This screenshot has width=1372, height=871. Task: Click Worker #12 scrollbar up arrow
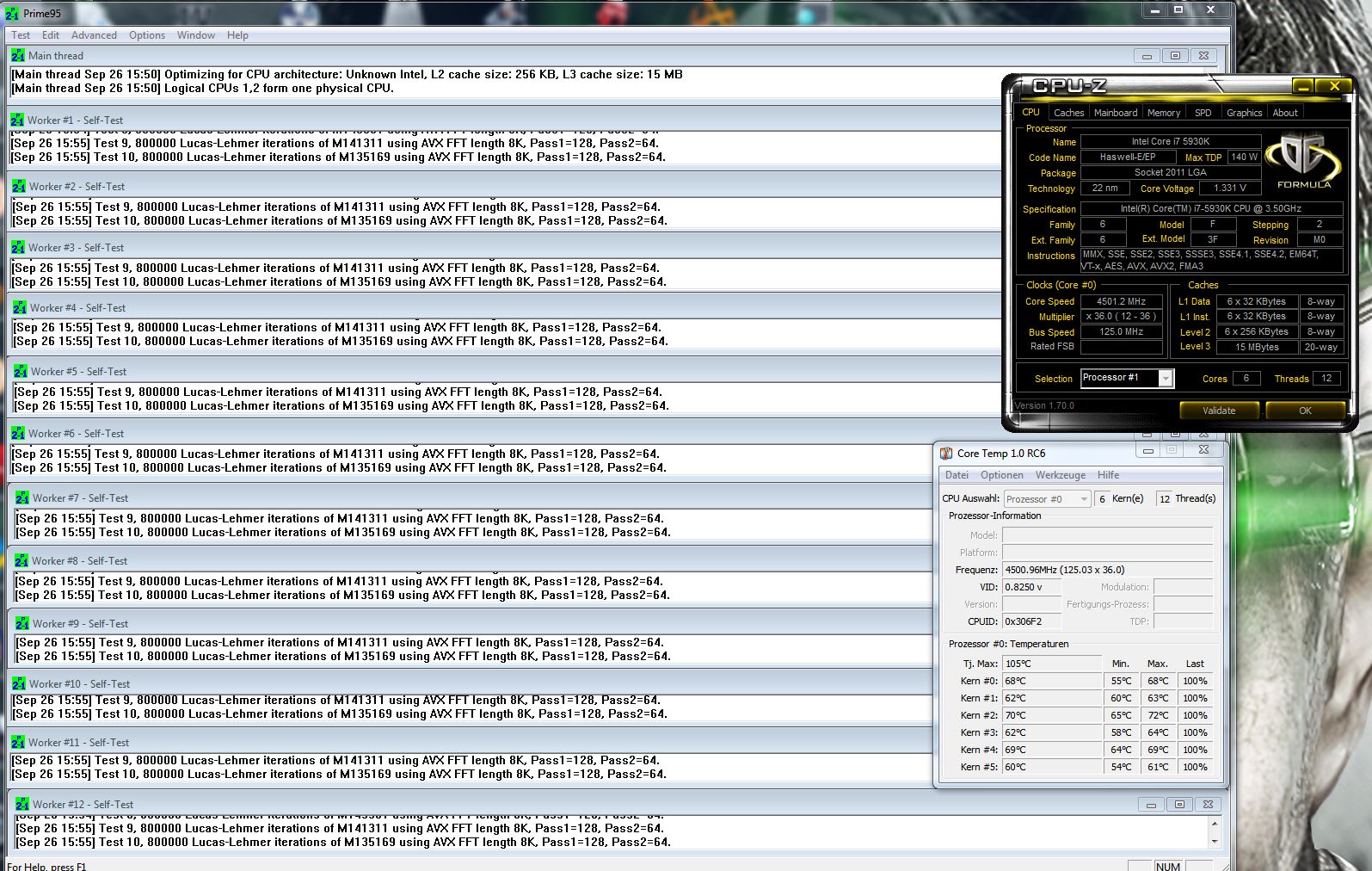1215,823
